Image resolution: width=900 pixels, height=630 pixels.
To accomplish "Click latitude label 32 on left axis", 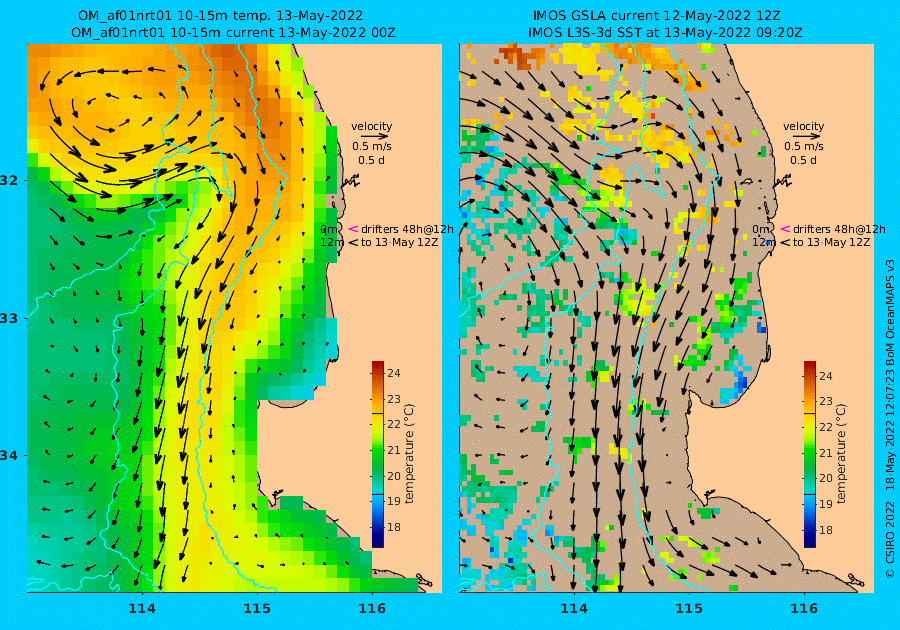I will click(9, 180).
